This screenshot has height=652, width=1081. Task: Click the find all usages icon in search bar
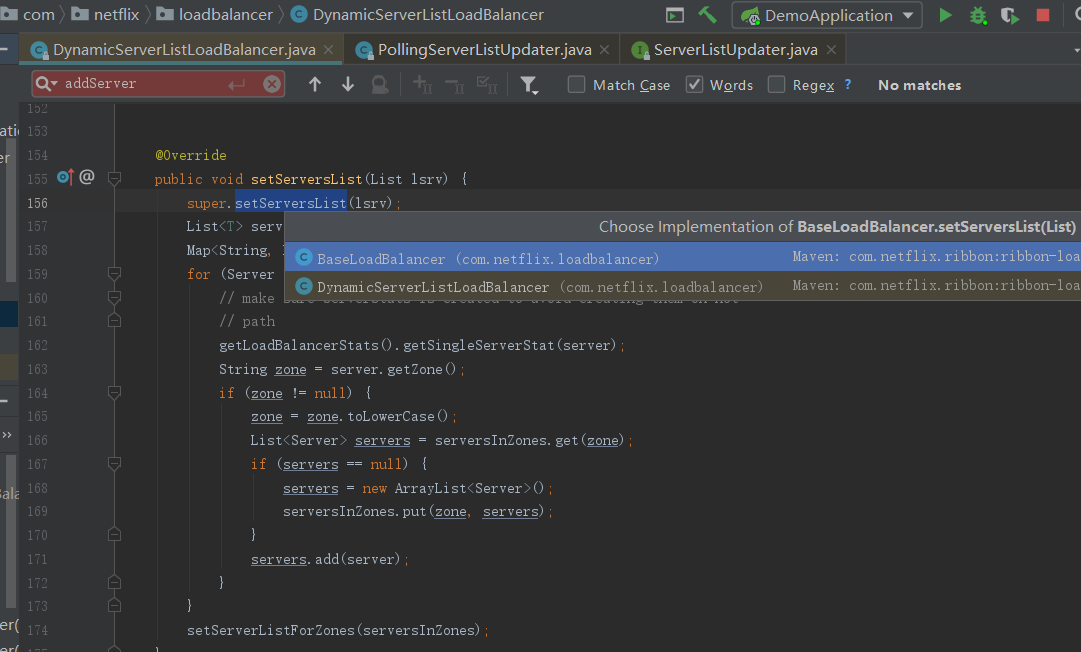tap(380, 84)
